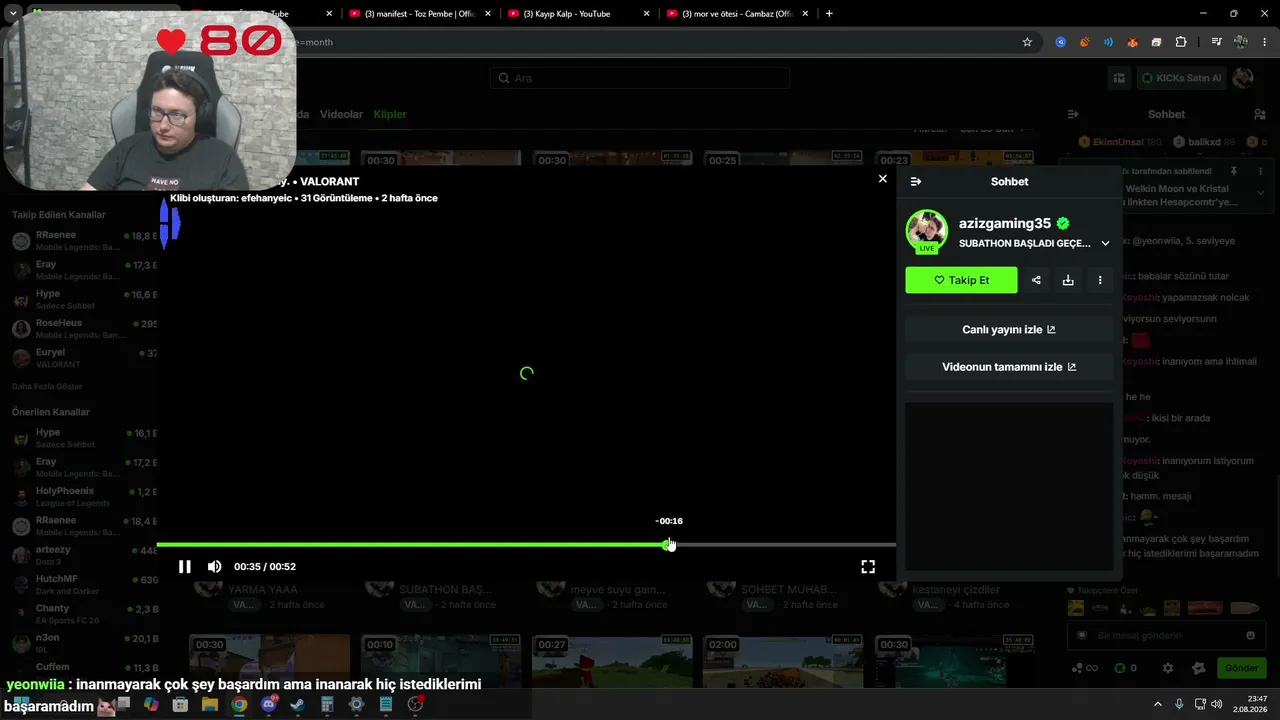Viewport: 1280px width, 720px height.
Task: Open Videonun tamamını izle link
Action: tap(1009, 367)
